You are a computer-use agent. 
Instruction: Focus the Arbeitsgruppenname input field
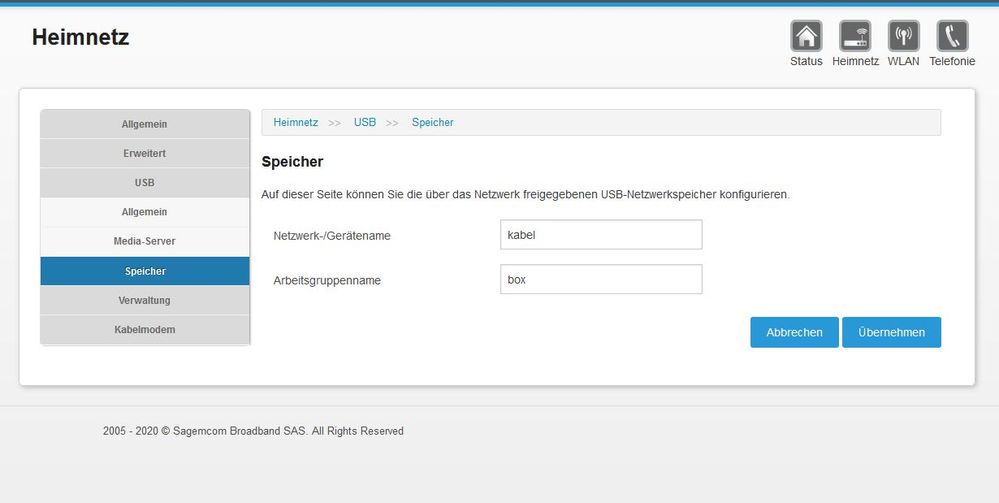(601, 279)
